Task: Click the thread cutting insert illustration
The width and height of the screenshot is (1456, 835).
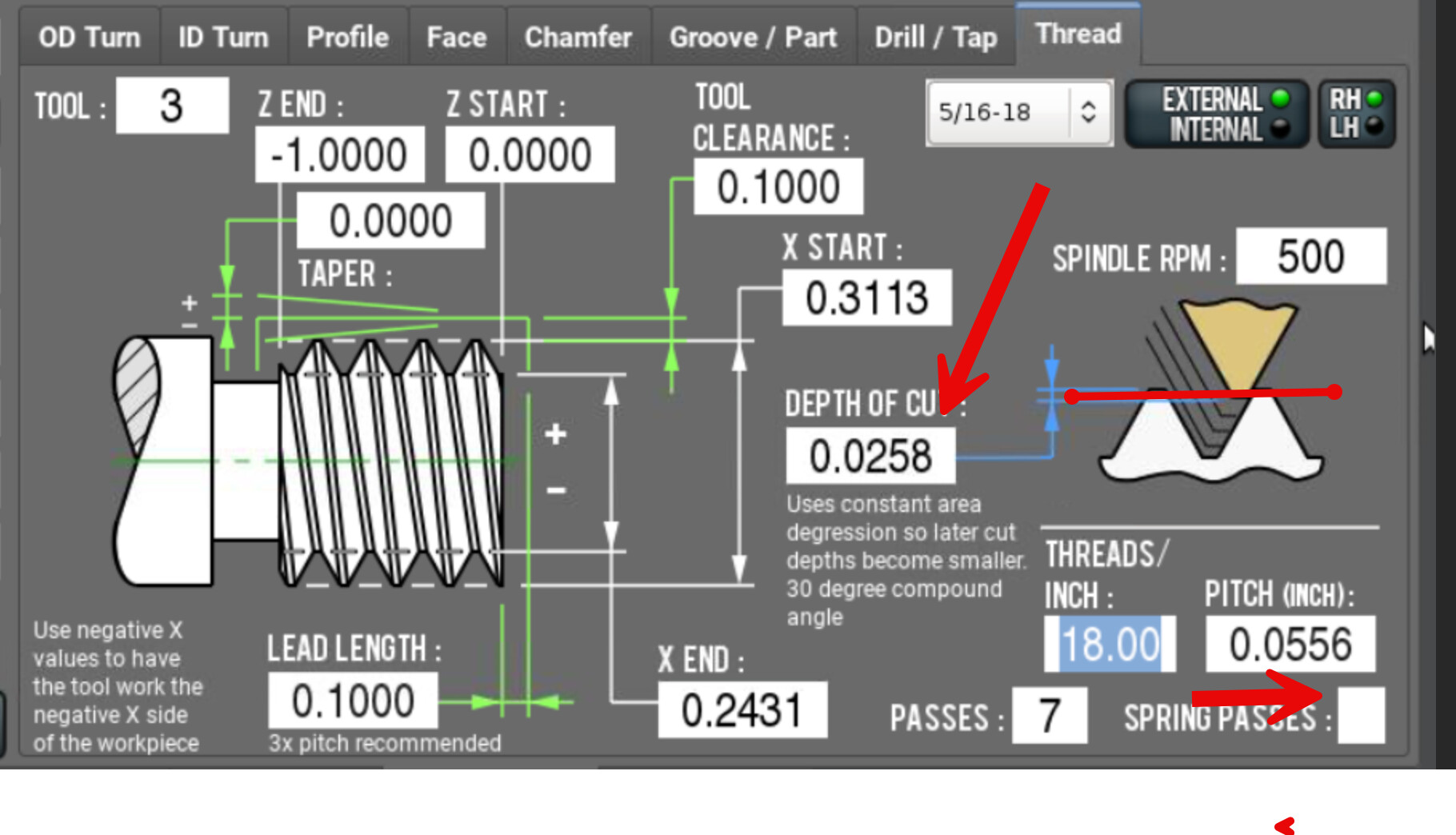Action: (x=1212, y=392)
